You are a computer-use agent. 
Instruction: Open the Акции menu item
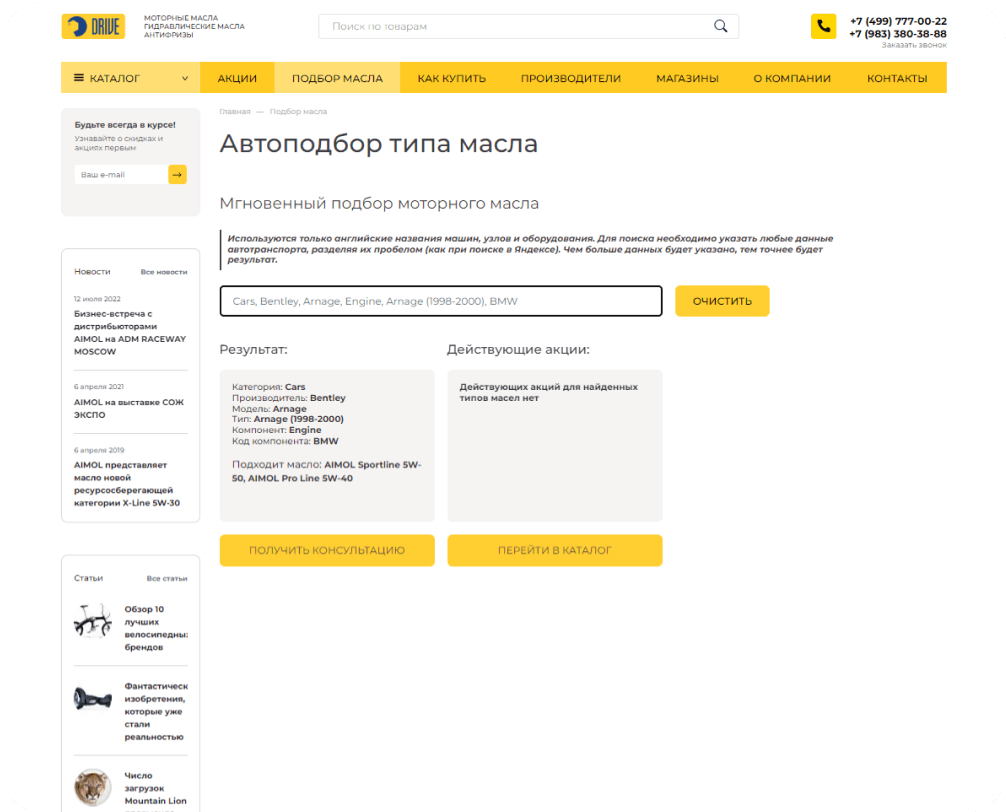click(x=237, y=78)
